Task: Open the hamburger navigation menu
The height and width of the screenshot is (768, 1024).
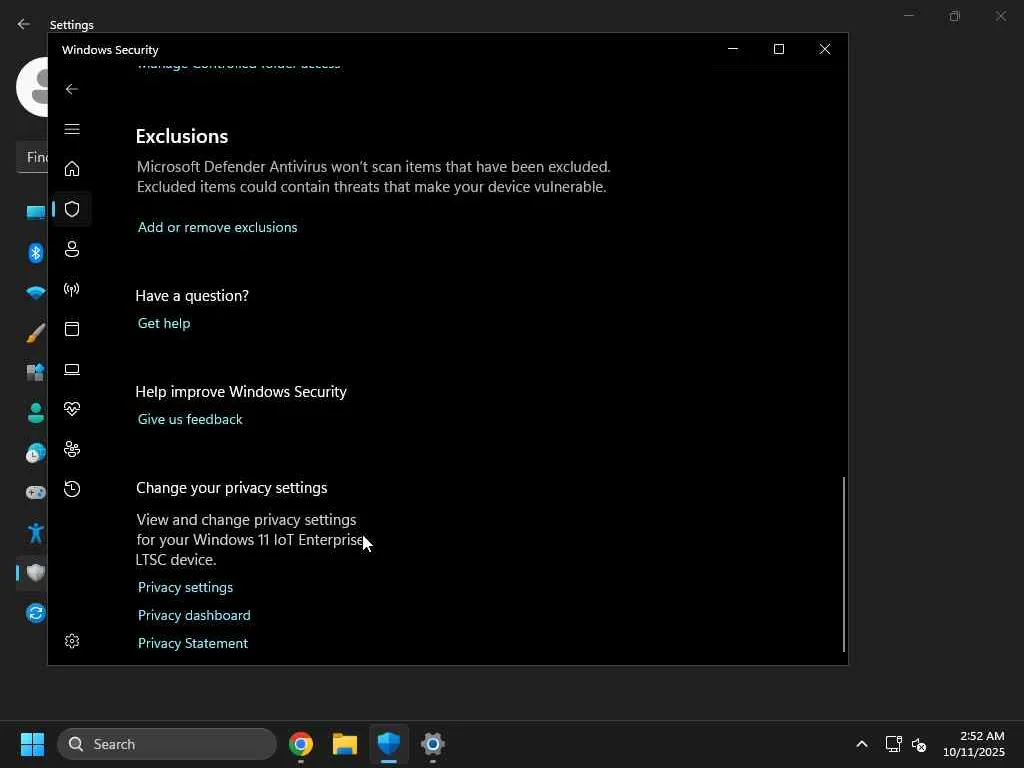Action: [72, 129]
